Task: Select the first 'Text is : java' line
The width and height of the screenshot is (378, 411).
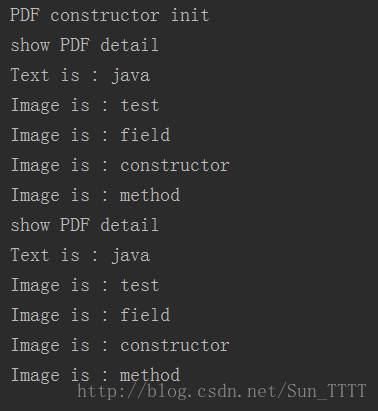Action: pos(80,76)
